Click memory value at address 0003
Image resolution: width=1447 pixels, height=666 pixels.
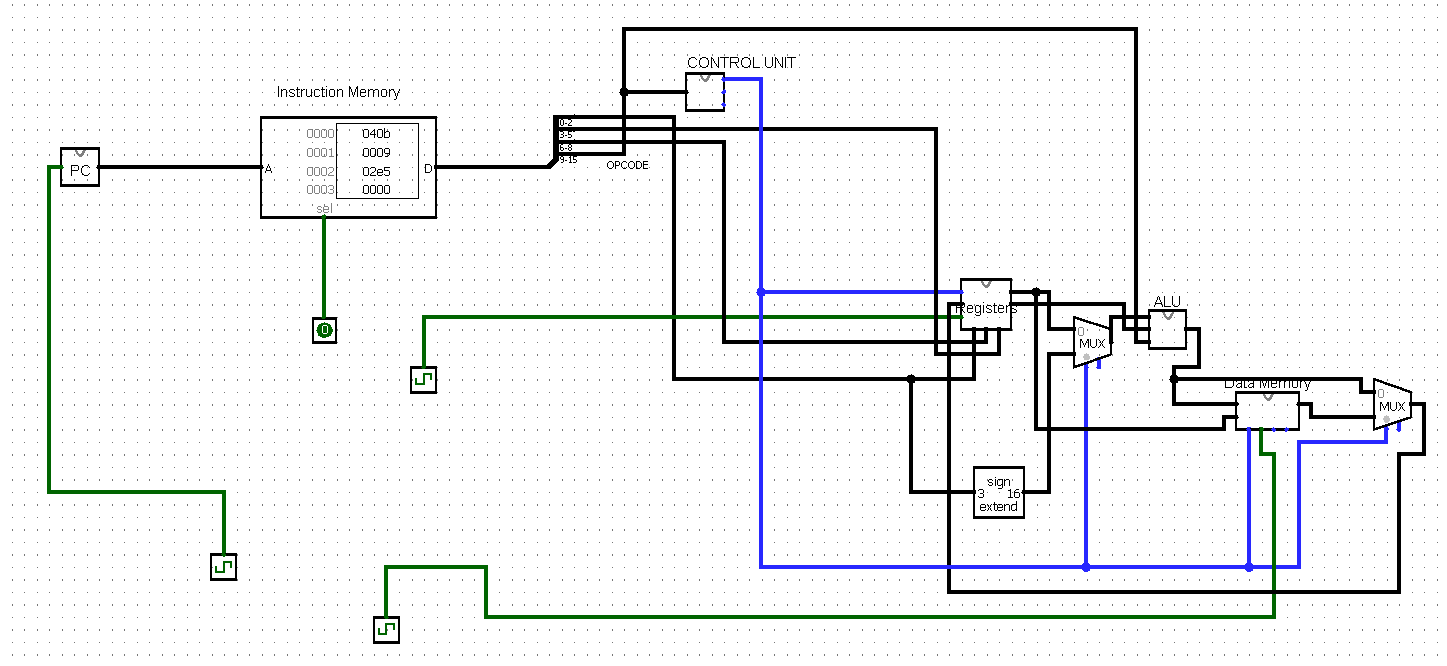(x=376, y=190)
